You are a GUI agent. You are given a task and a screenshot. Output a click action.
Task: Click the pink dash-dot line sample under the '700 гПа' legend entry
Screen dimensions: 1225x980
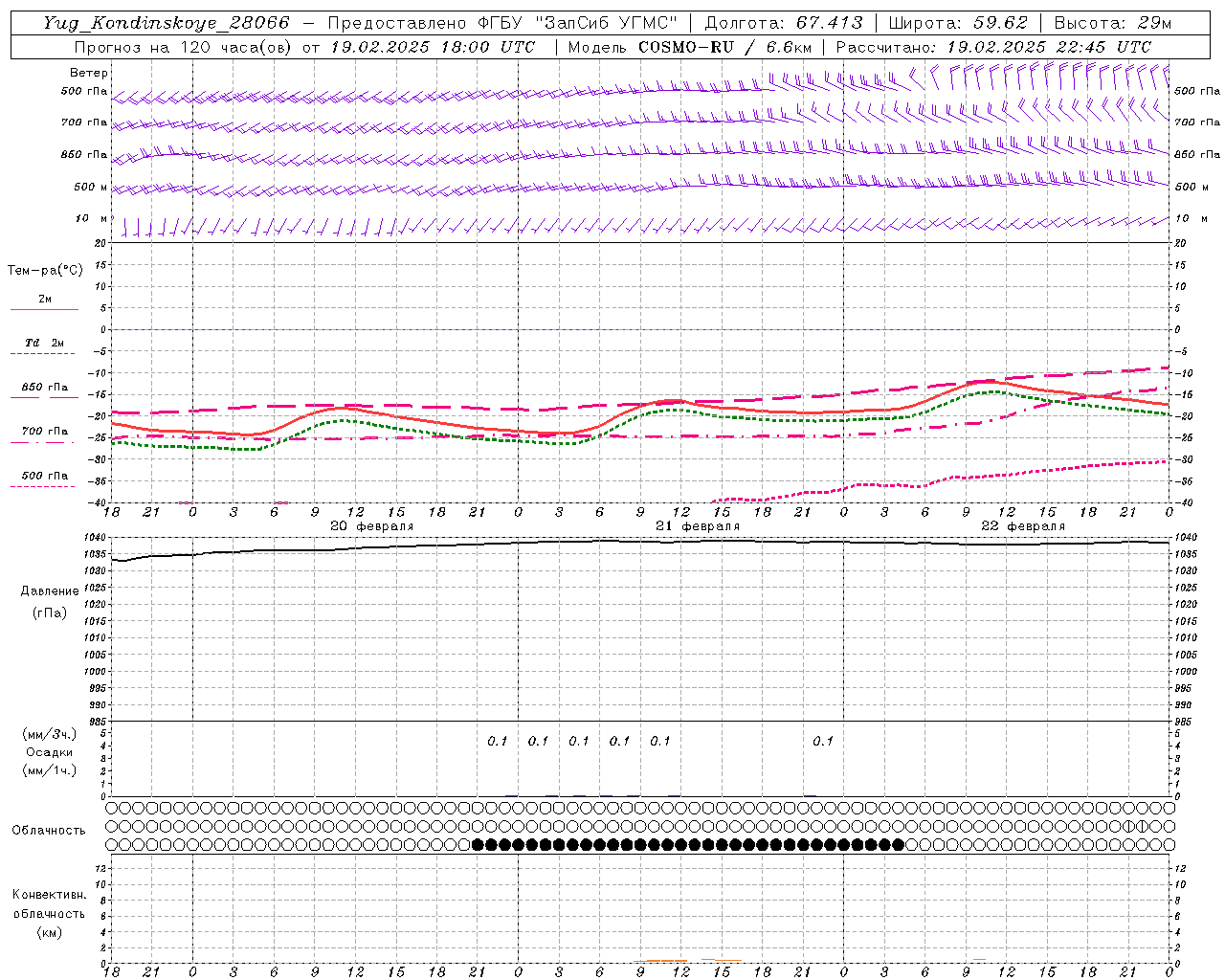(43, 442)
